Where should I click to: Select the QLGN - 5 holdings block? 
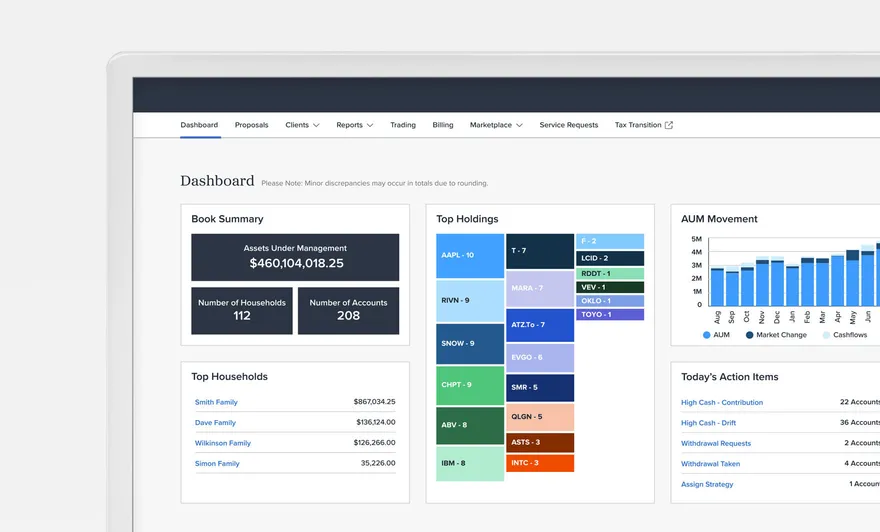click(540, 417)
